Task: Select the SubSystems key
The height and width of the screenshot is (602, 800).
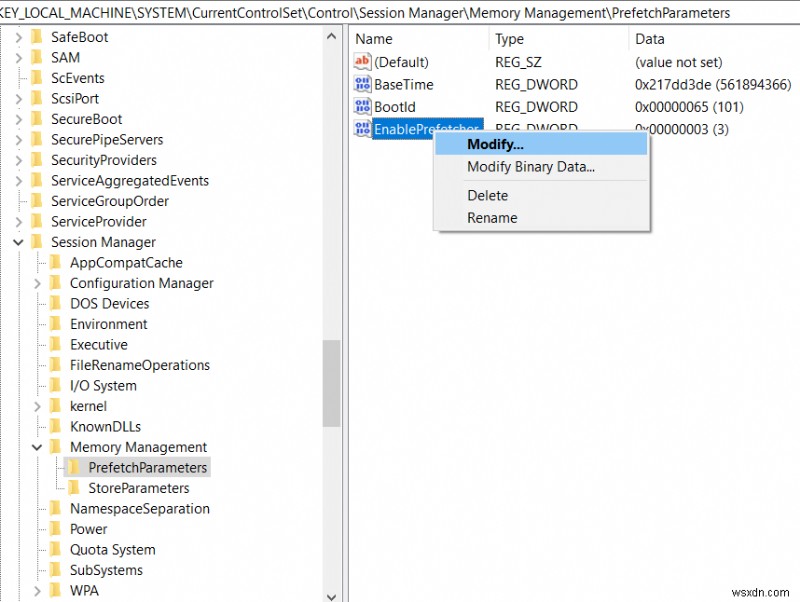Action: pos(106,570)
